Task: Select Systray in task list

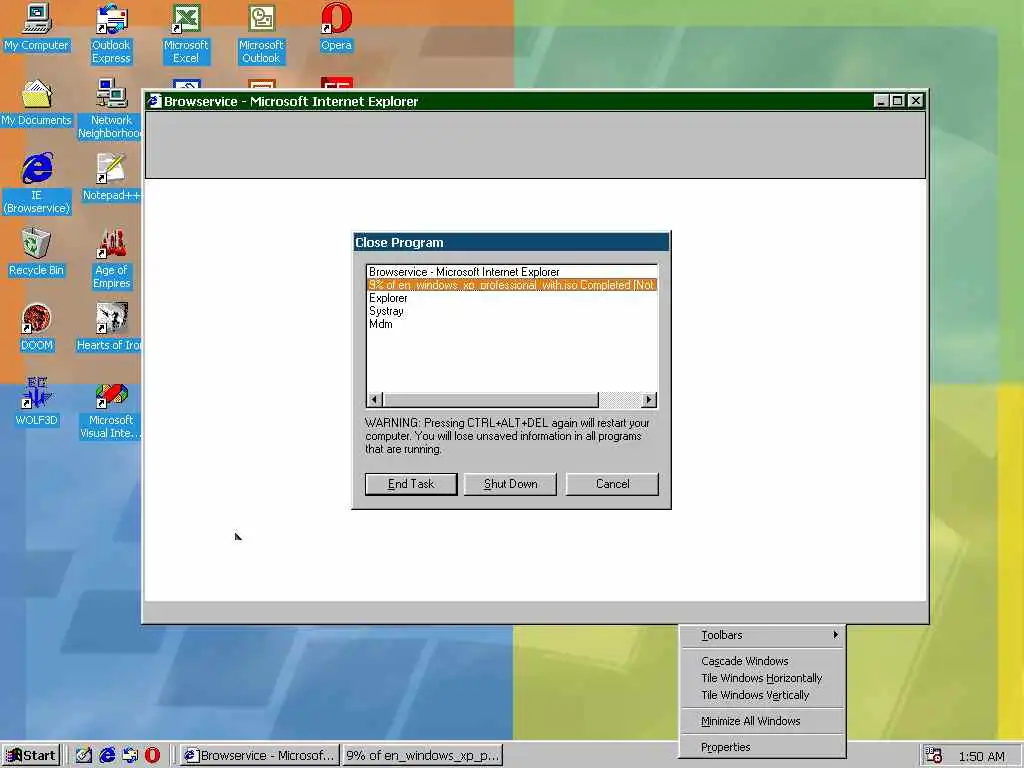Action: (x=512, y=311)
